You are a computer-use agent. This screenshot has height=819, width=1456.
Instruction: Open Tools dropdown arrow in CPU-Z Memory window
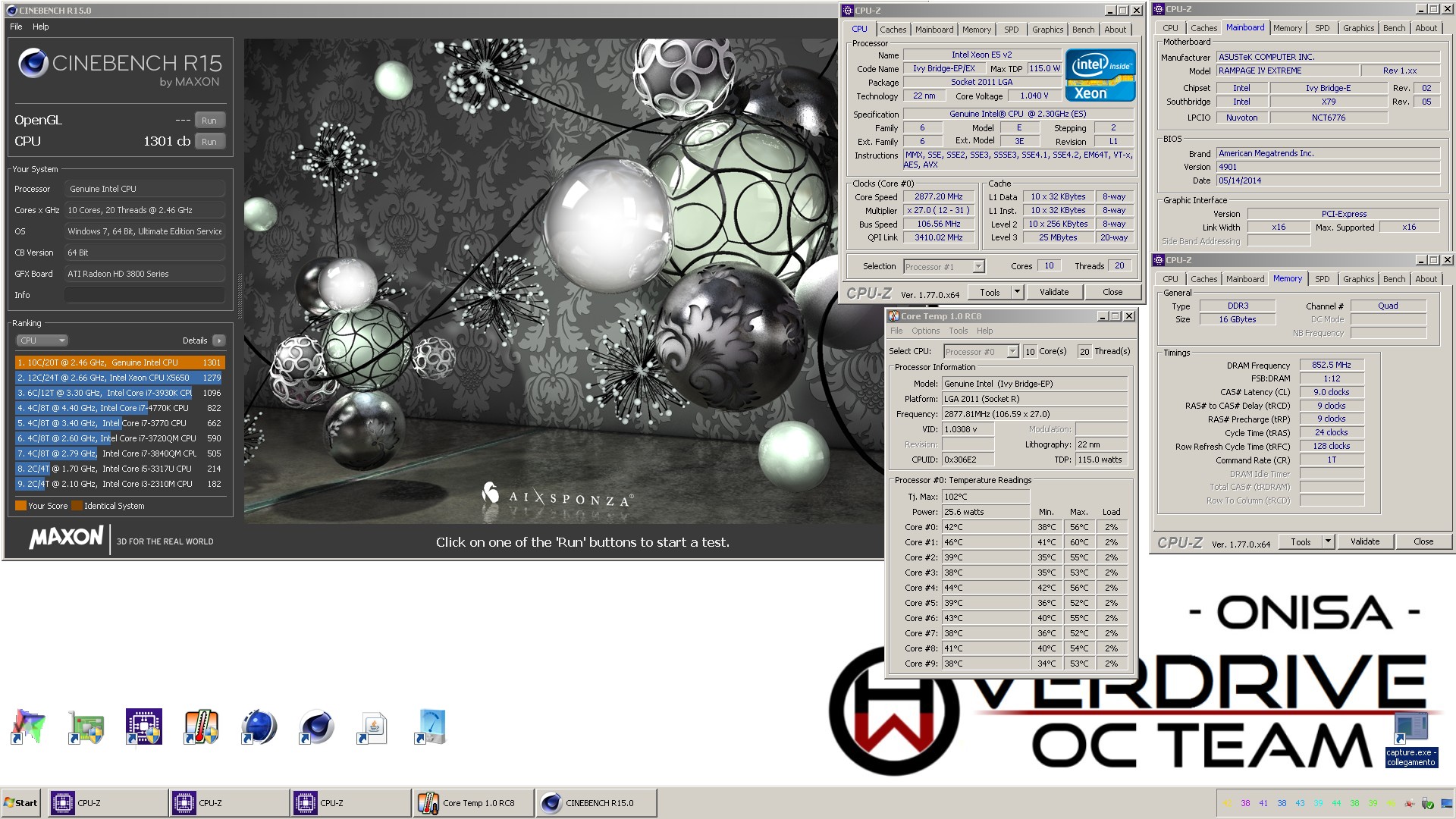(x=1328, y=541)
